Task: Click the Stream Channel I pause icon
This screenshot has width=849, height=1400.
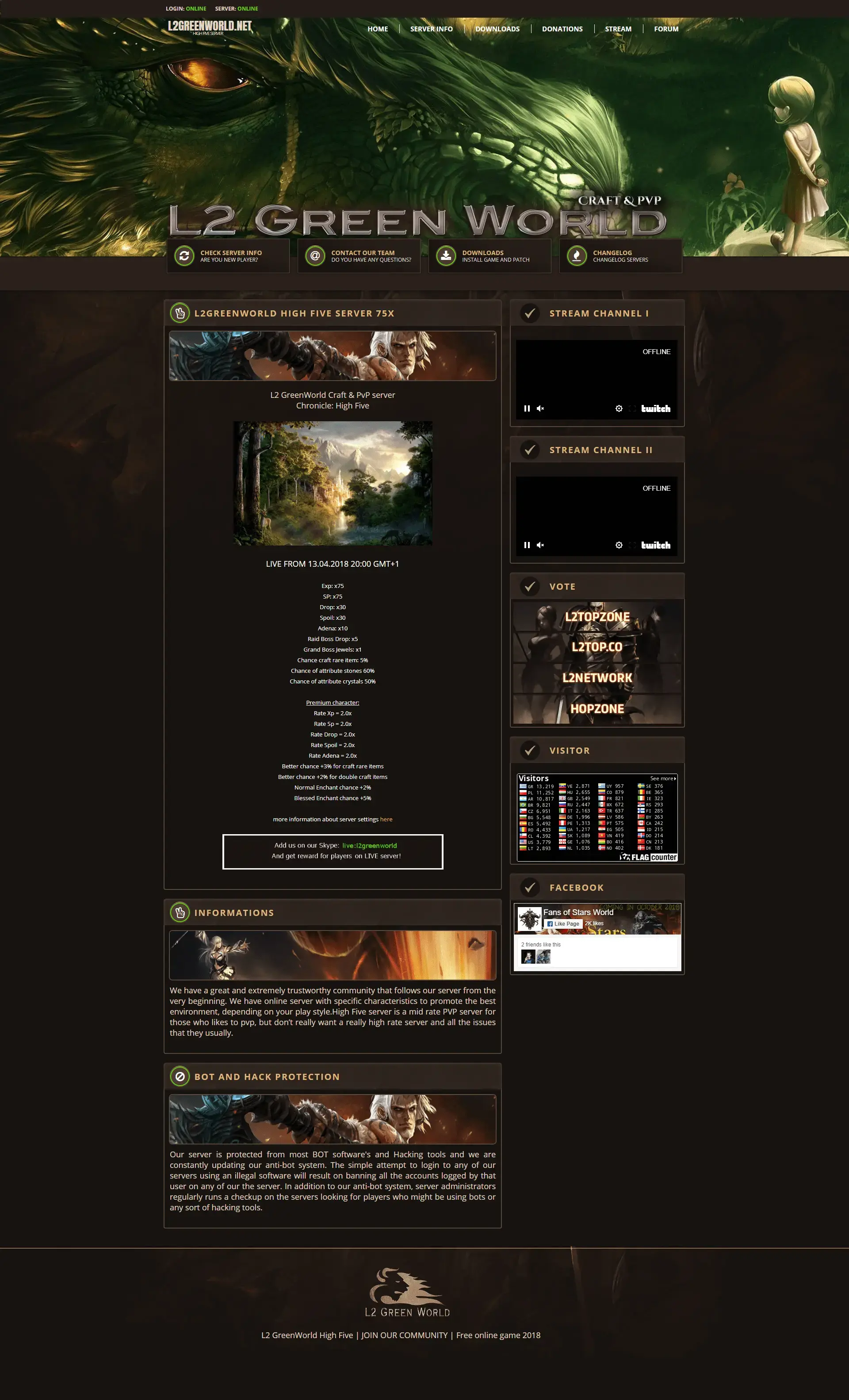Action: (x=528, y=408)
